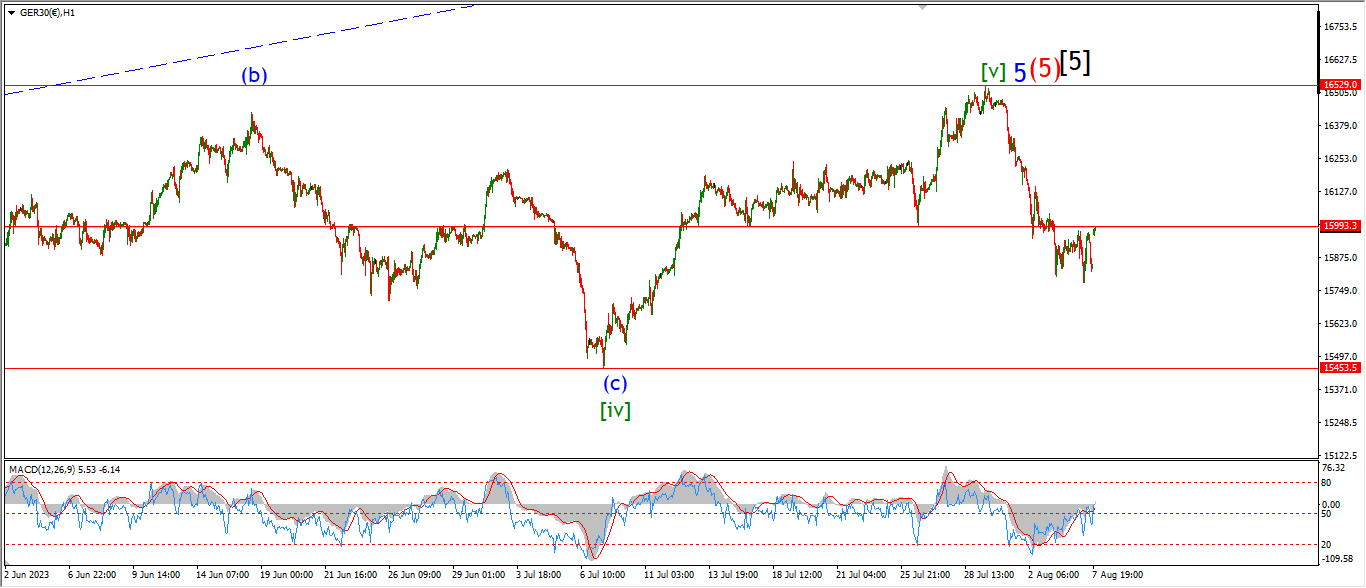Image resolution: width=1366 pixels, height=588 pixels.
Task: Click the 2 Aug 06:00 time label
Action: (1052, 575)
